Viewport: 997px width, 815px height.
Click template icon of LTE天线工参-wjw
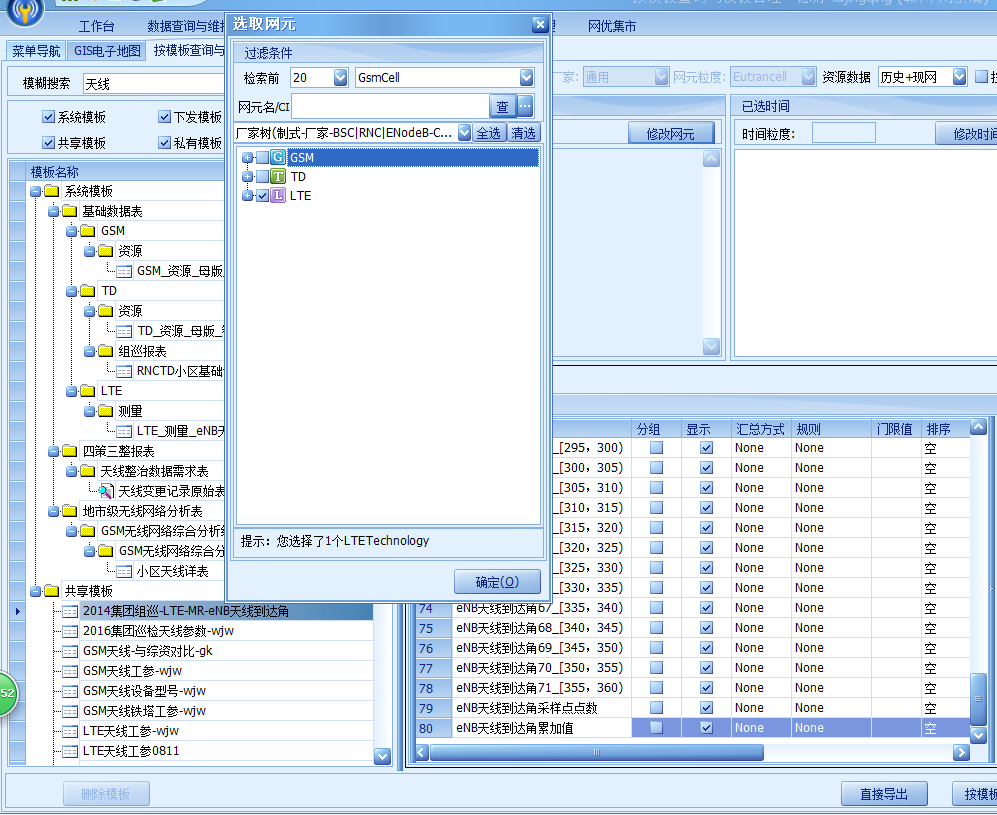click(x=70, y=731)
